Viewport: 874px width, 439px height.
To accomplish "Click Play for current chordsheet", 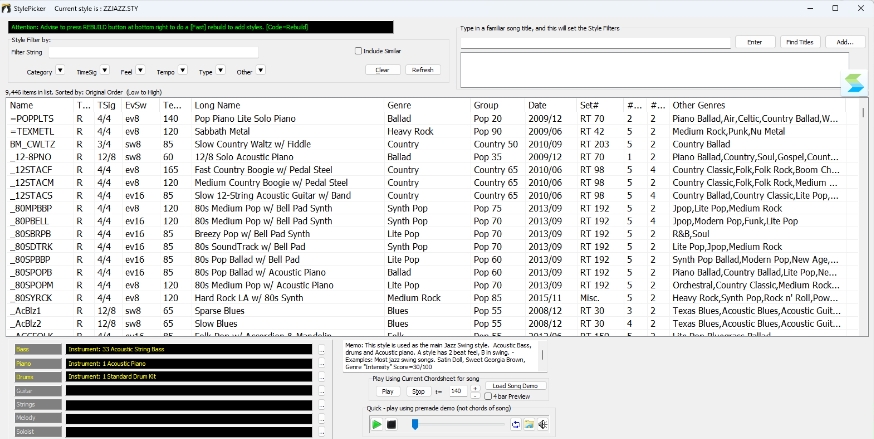I will coord(388,392).
